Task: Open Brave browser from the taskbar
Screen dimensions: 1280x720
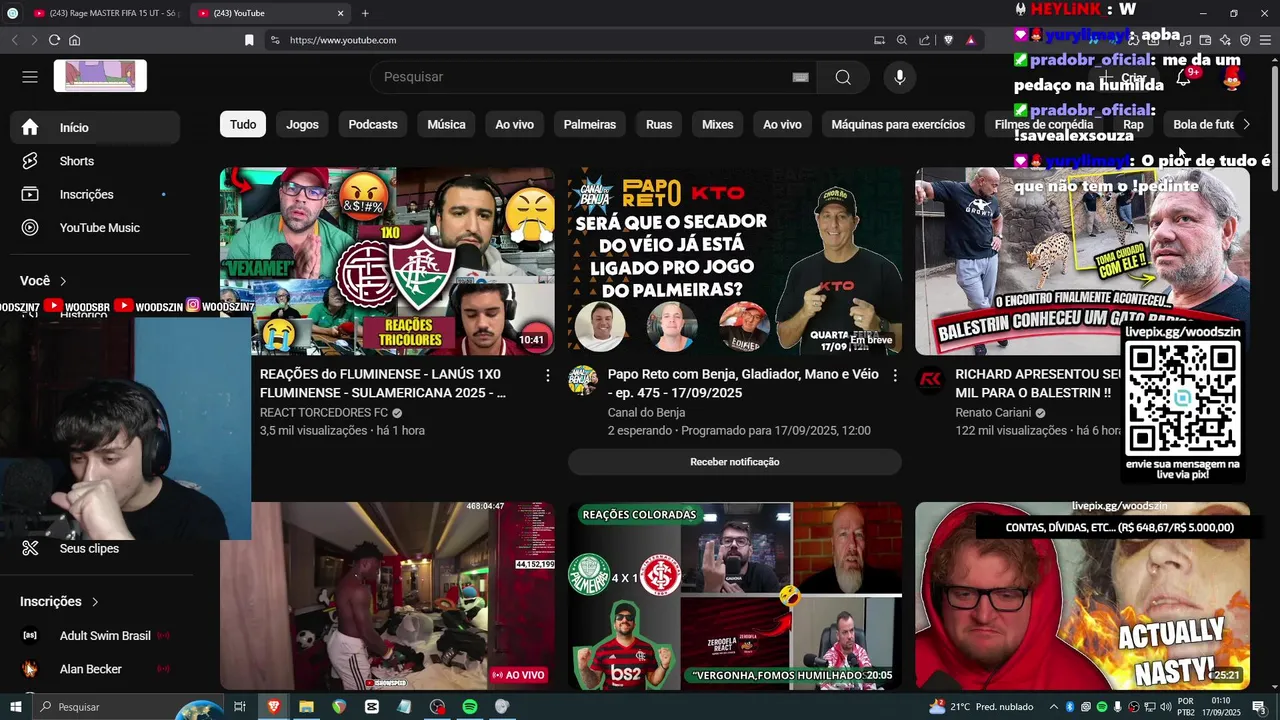Action: tap(273, 707)
